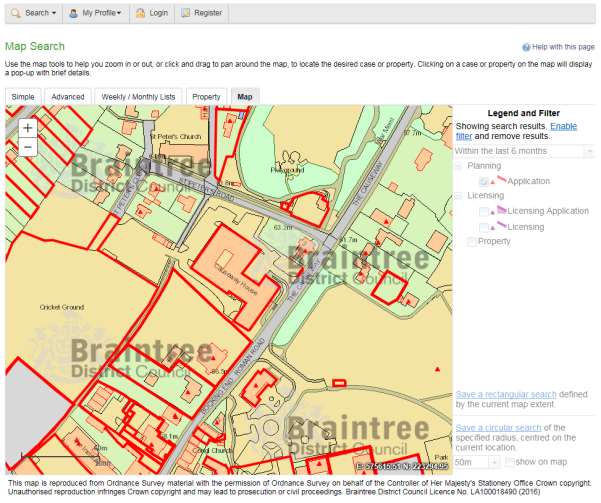Viewport: 601px width, 503px height.
Task: Click the isolated red triangle marker in the east field
Action: click(437, 369)
